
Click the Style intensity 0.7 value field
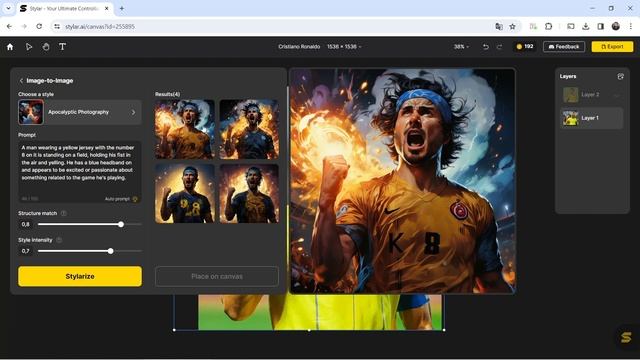(25, 251)
